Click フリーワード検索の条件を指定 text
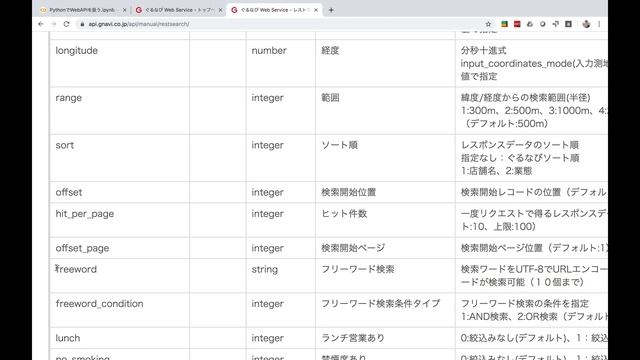 click(525, 304)
